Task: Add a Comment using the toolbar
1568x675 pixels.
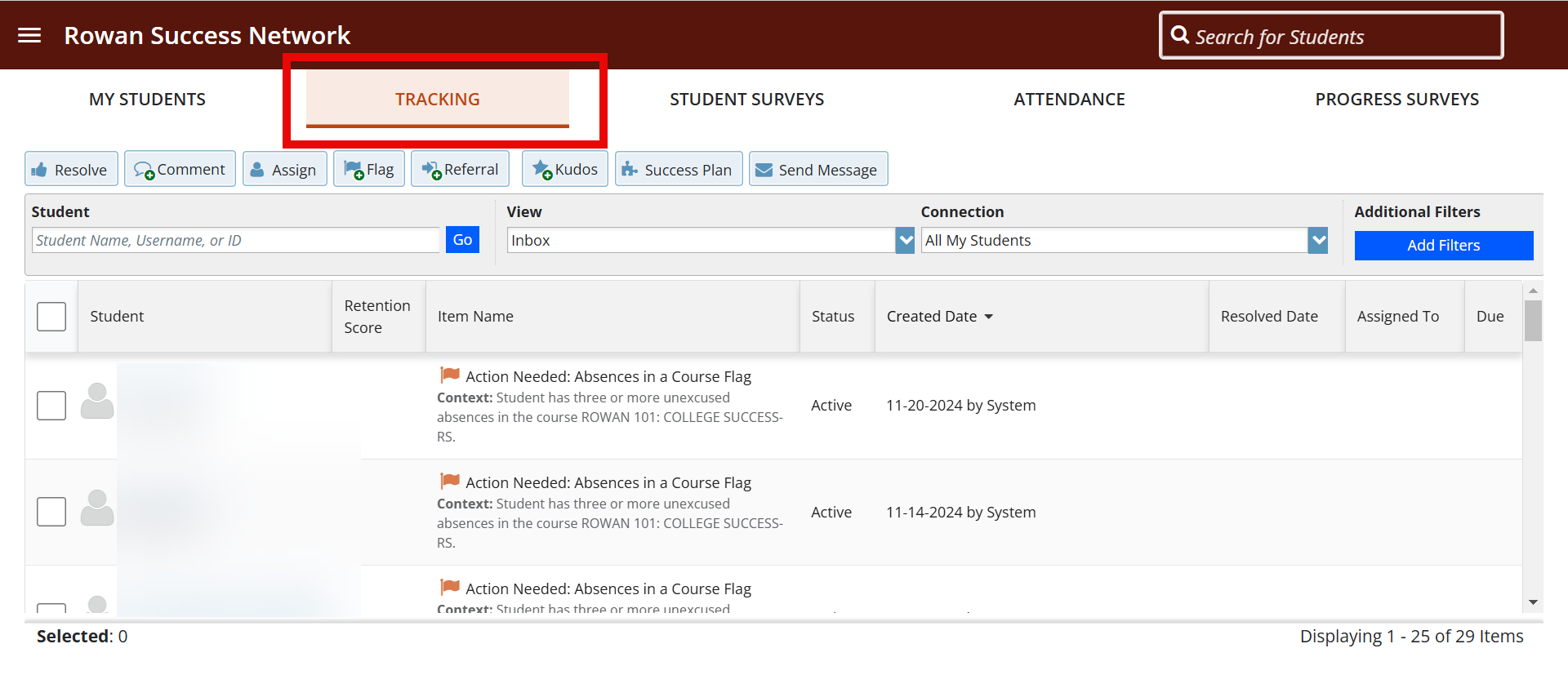Action: click(180, 169)
